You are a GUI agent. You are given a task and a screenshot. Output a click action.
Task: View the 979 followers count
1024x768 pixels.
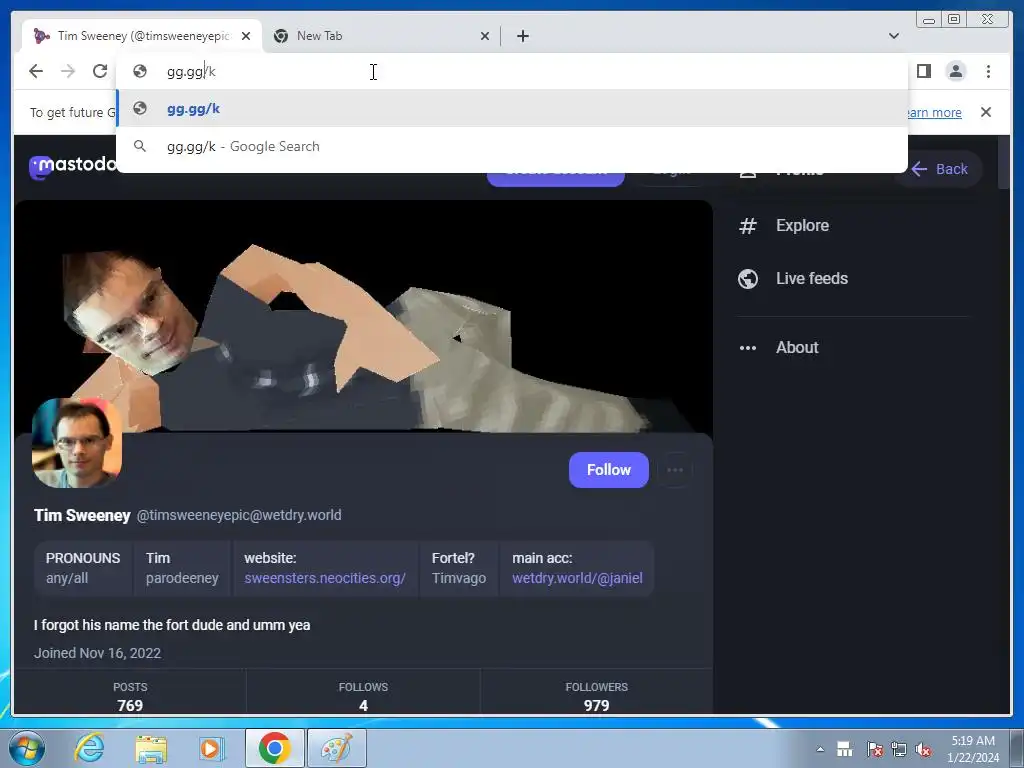596,696
